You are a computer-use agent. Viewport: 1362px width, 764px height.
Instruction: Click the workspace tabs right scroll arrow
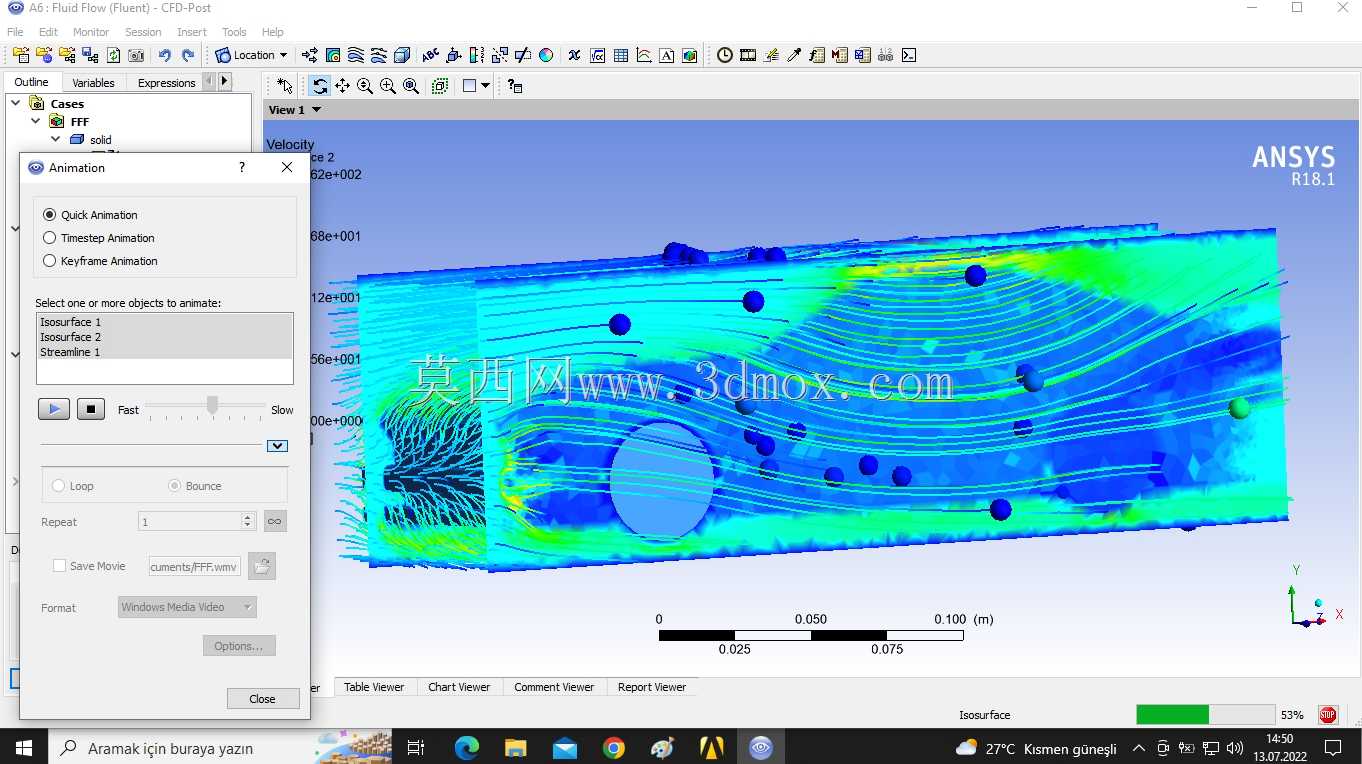coord(224,82)
